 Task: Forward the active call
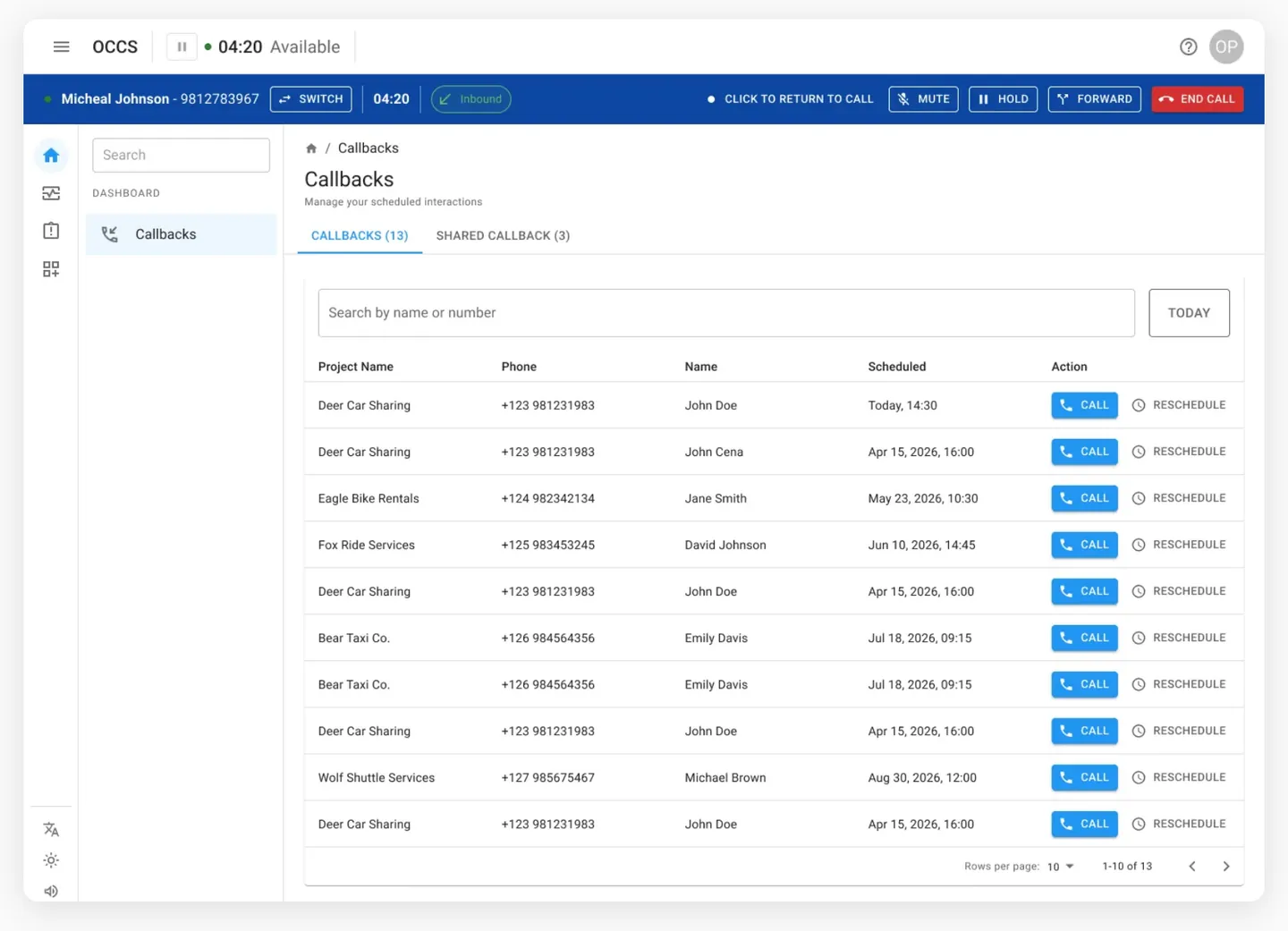1094,99
